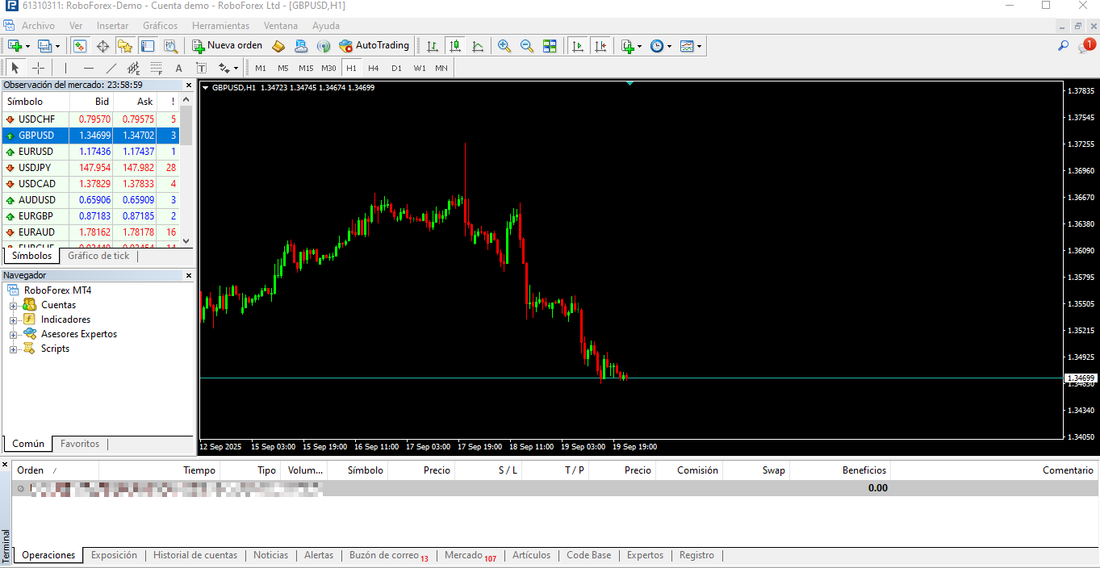Switch to M1 timeframe
Viewport: 1100px width, 568px height.
(x=260, y=68)
